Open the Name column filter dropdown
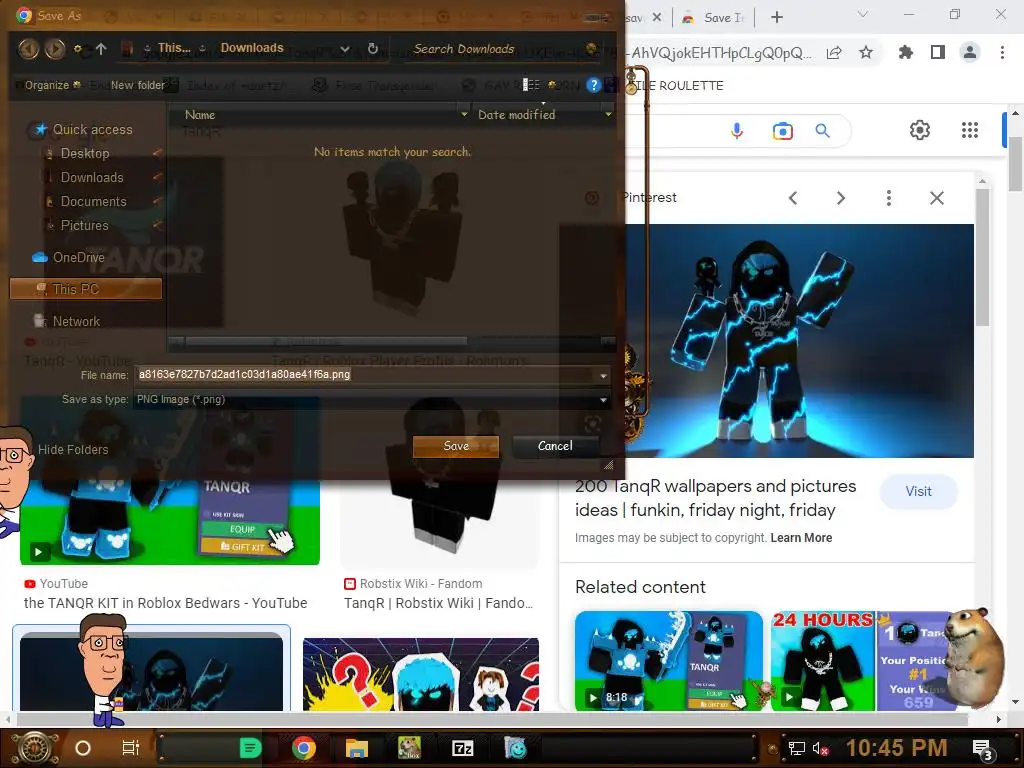This screenshot has width=1024, height=768. [x=464, y=114]
